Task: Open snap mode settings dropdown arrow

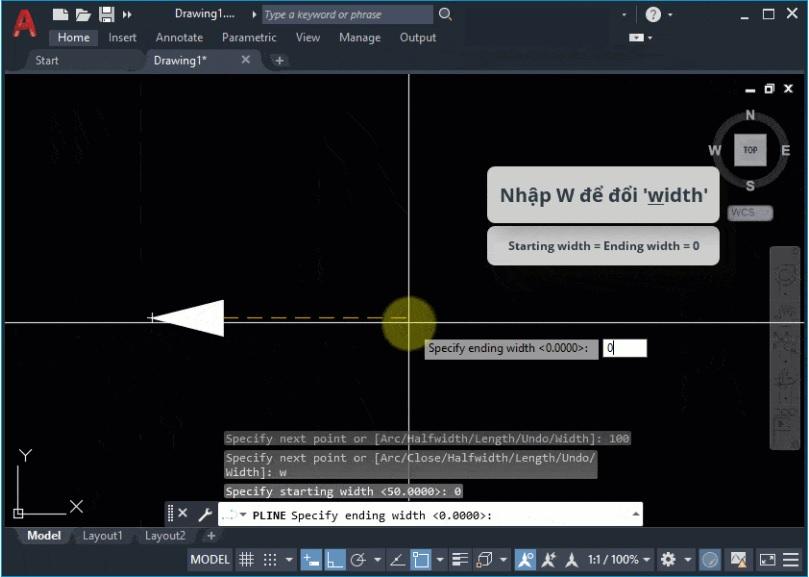Action: pyautogui.click(x=289, y=559)
